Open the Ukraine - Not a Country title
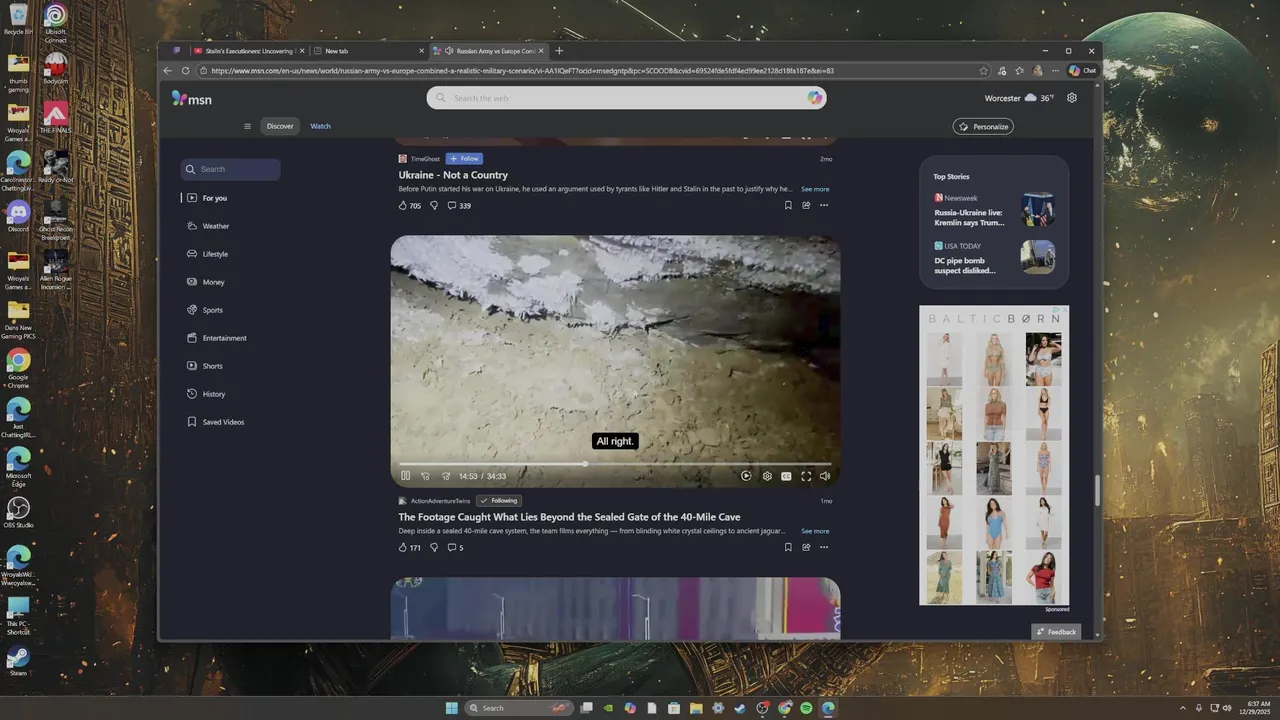This screenshot has height=720, width=1280. 453,175
